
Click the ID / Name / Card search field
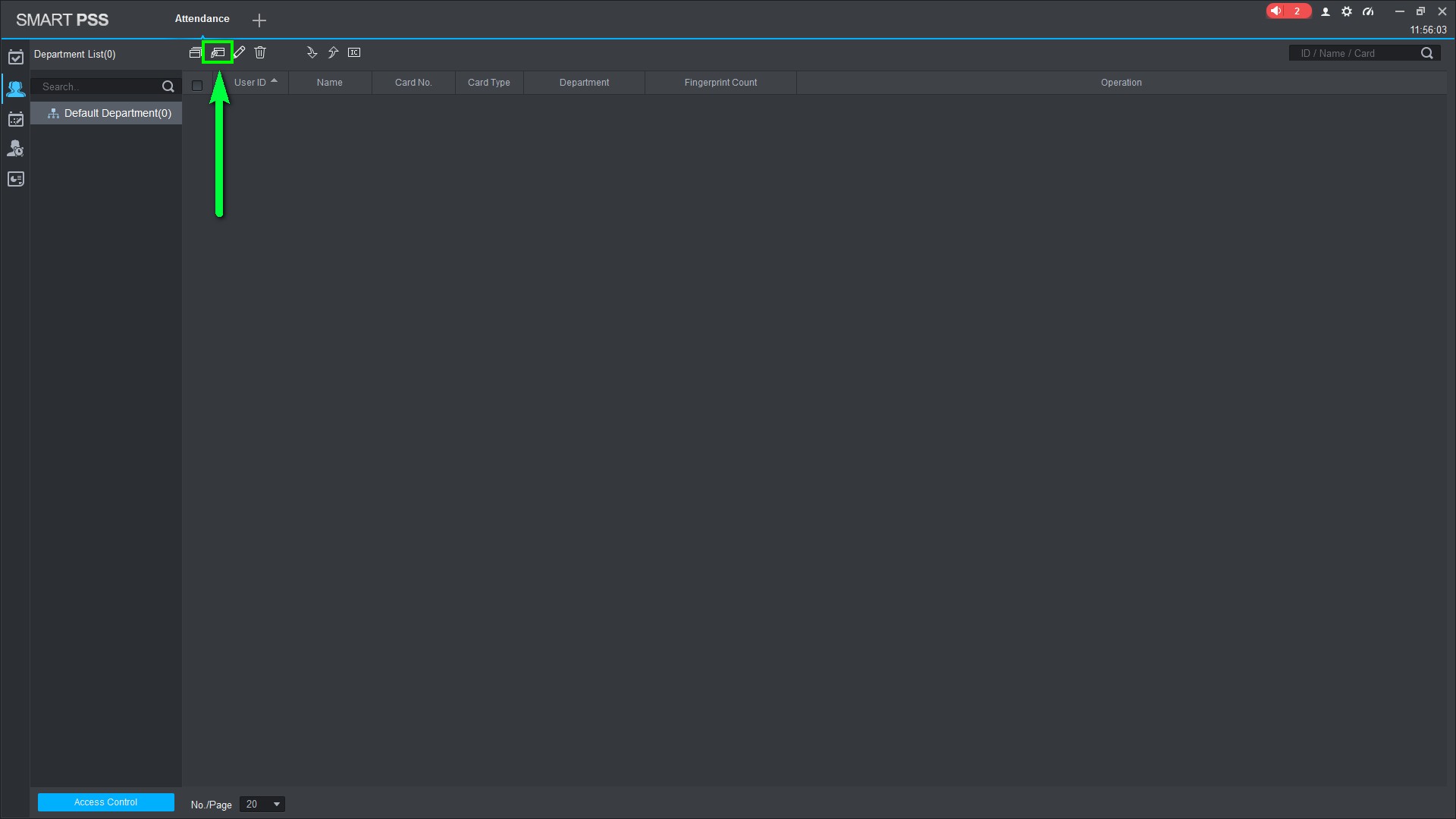coord(1354,53)
